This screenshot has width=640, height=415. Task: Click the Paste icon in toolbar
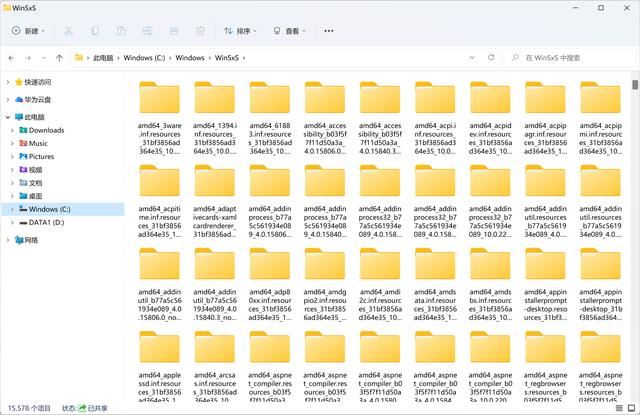click(x=121, y=31)
